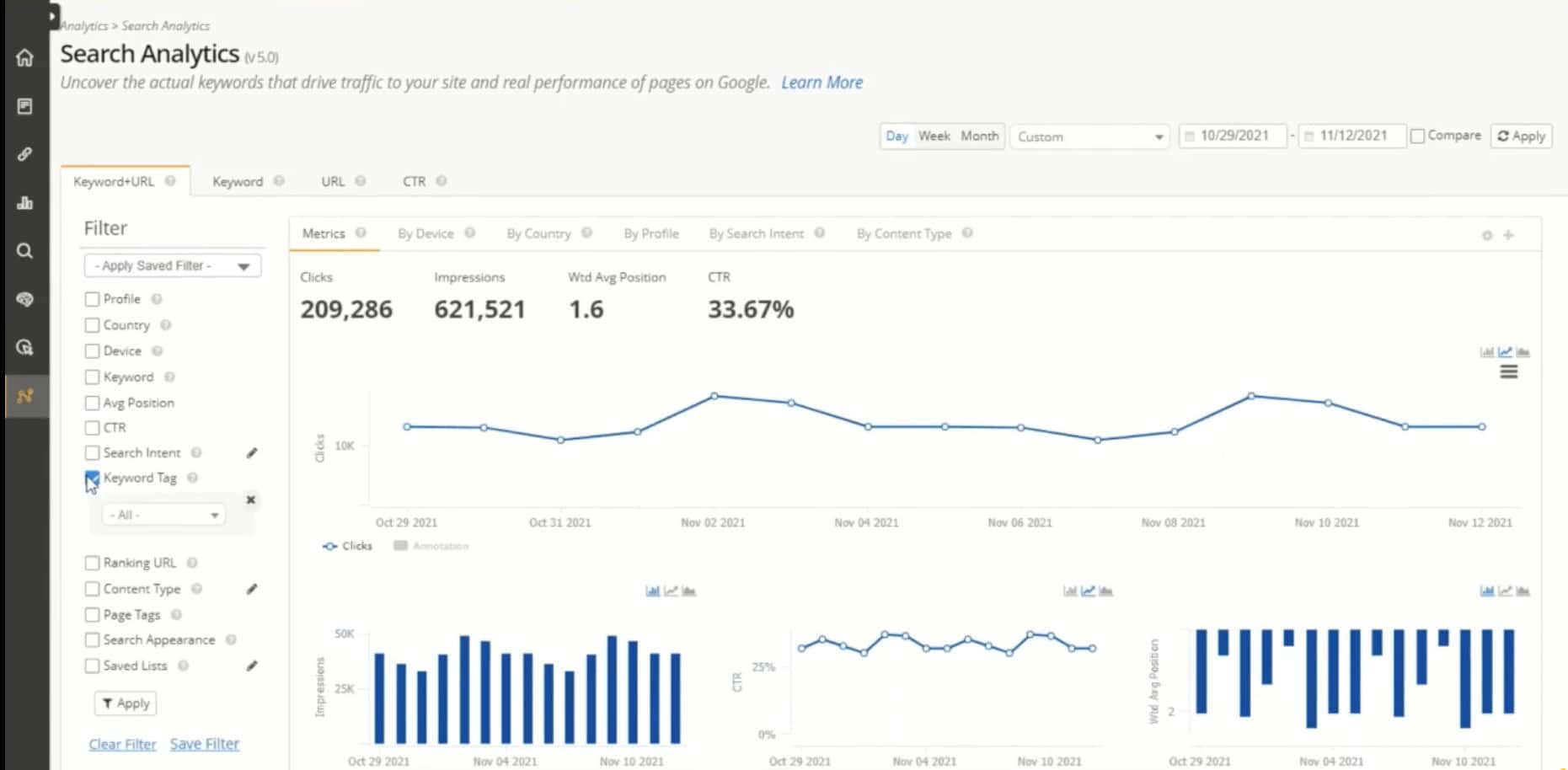Click the gear settings icon in metrics panel

(x=1487, y=236)
